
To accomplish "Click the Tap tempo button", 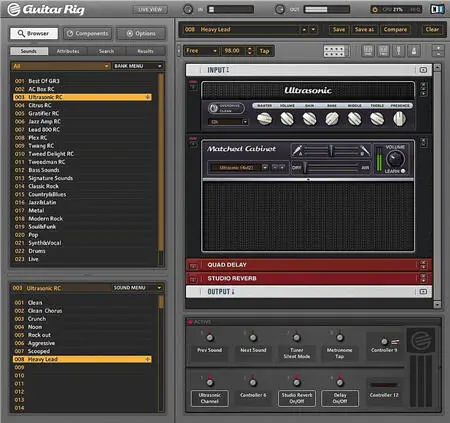I will 265,51.
